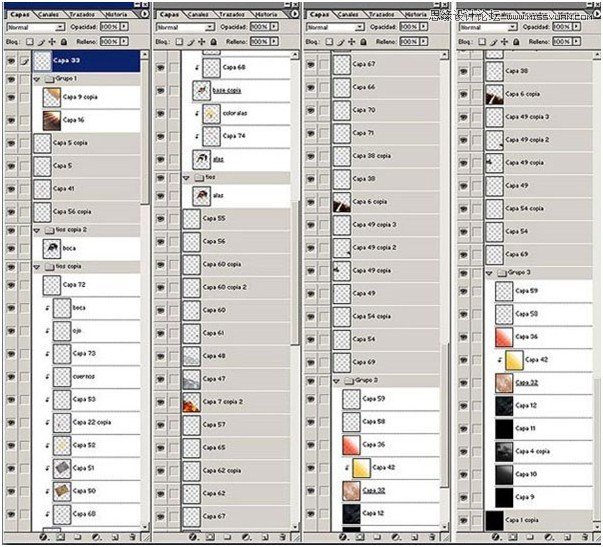Hide the color alas layer

click(161, 113)
